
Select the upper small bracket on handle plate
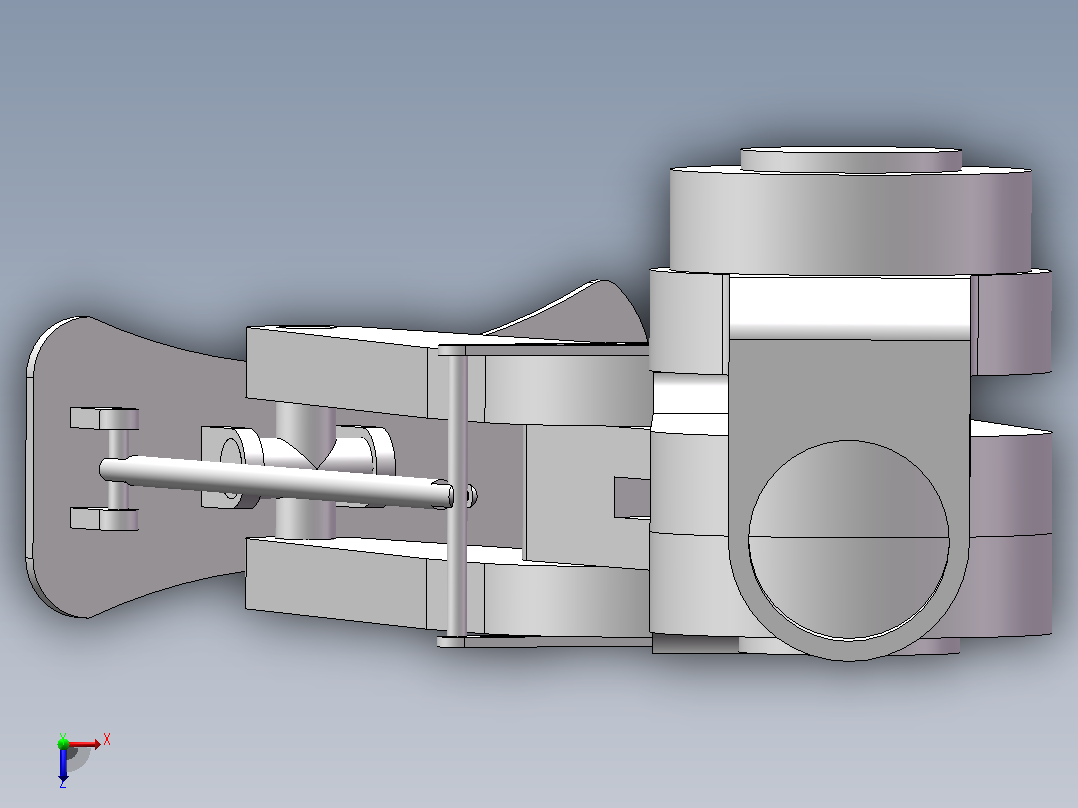104,418
